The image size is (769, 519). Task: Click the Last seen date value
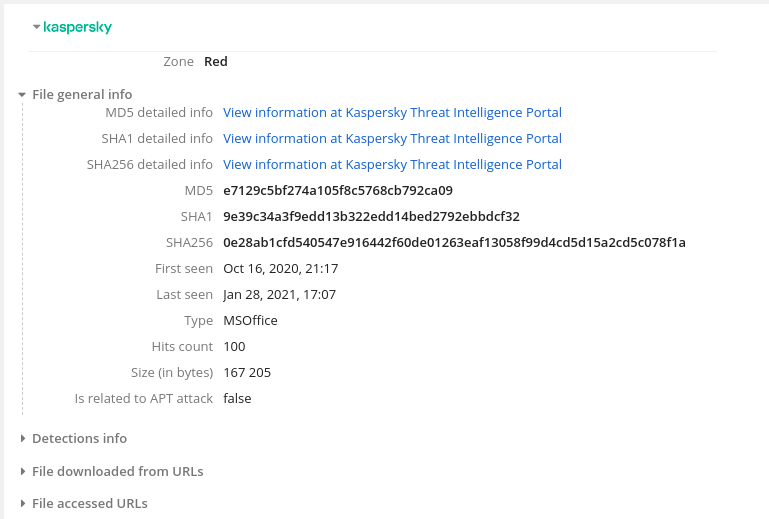click(279, 295)
